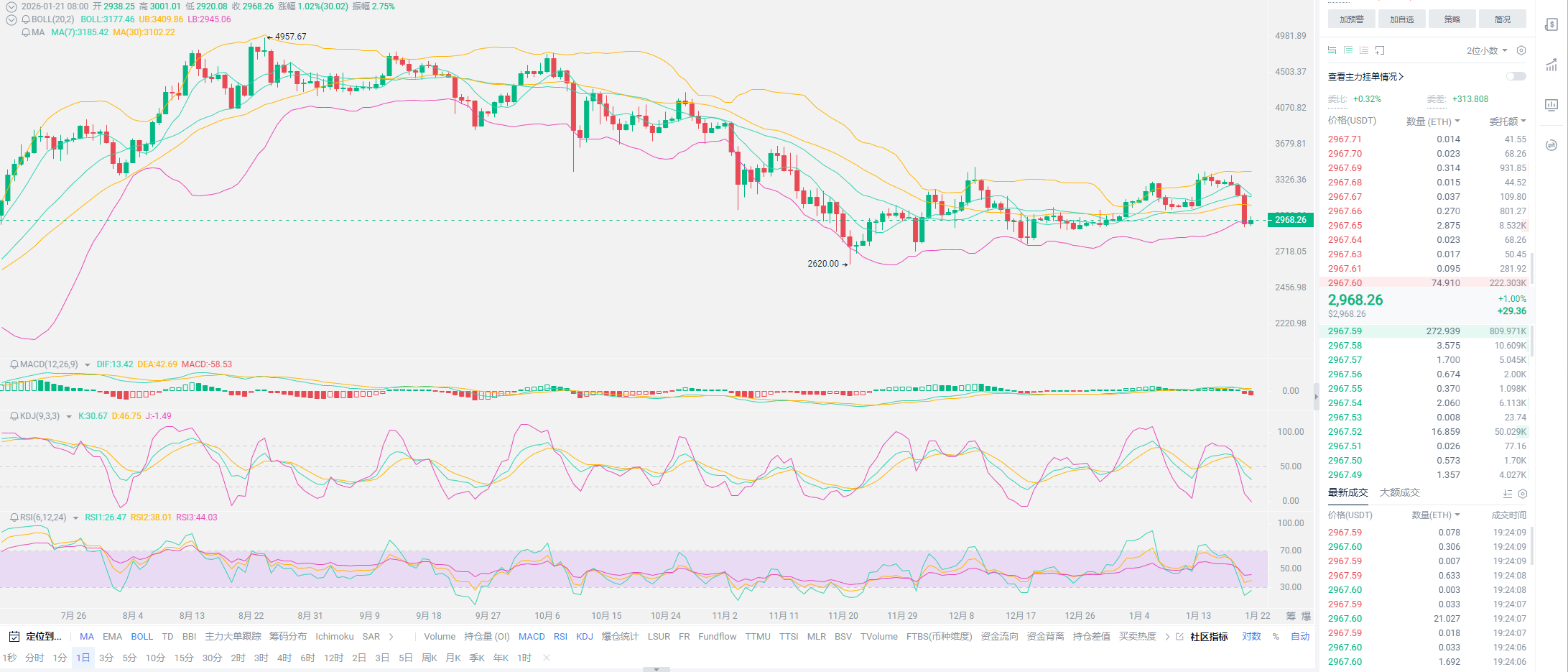Show the buy-orders-only (green) book view

(x=1348, y=50)
